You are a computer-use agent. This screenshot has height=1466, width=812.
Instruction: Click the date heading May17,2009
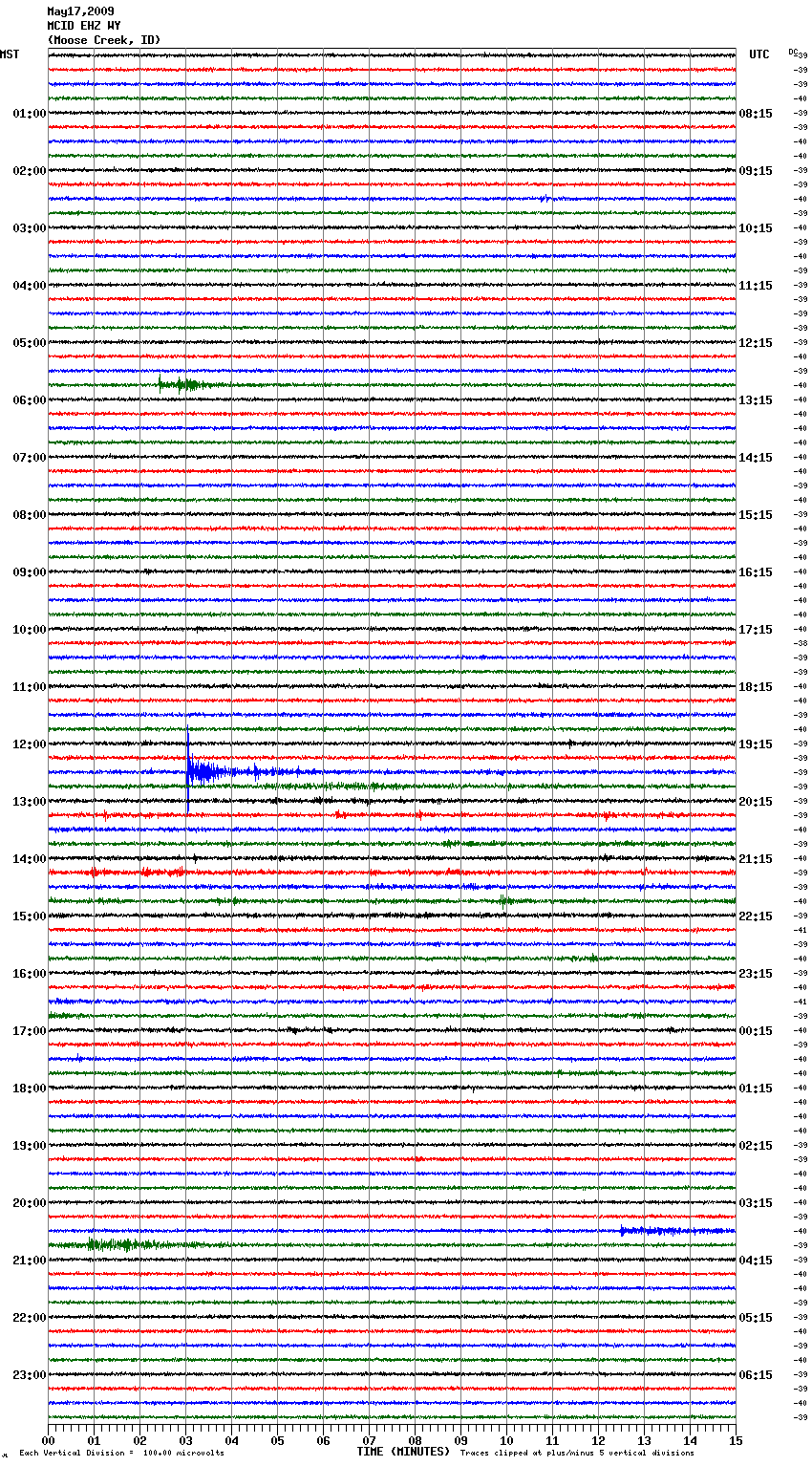point(80,11)
